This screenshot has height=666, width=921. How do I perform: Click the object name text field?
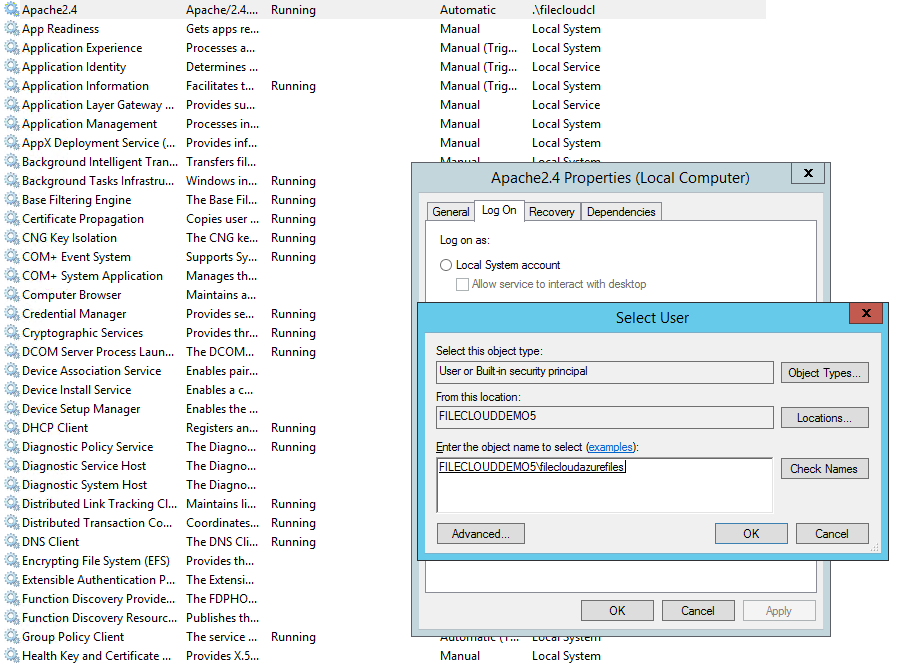click(604, 485)
